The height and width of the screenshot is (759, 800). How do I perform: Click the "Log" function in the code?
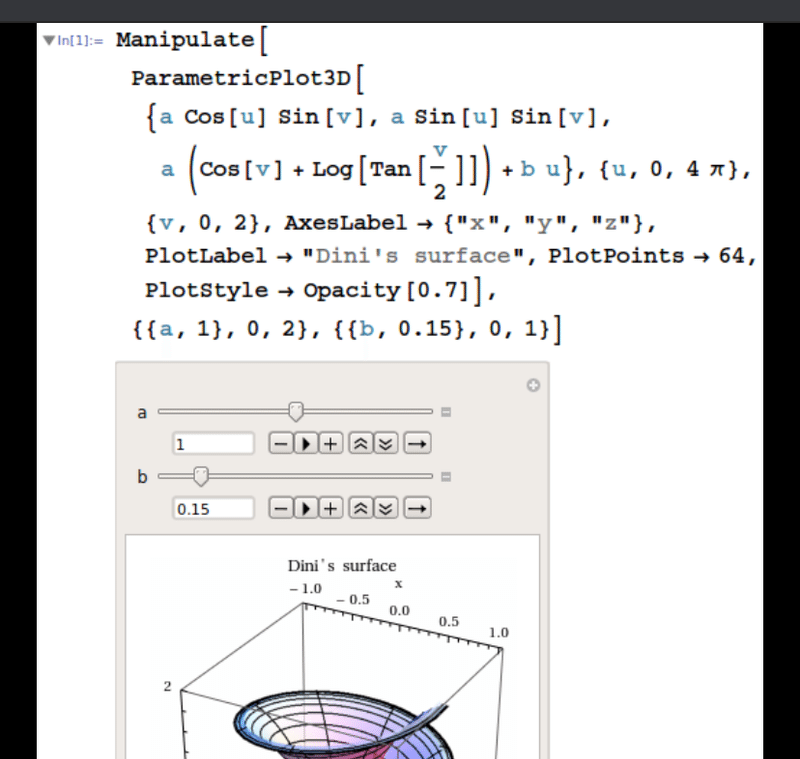pyautogui.click(x=332, y=169)
